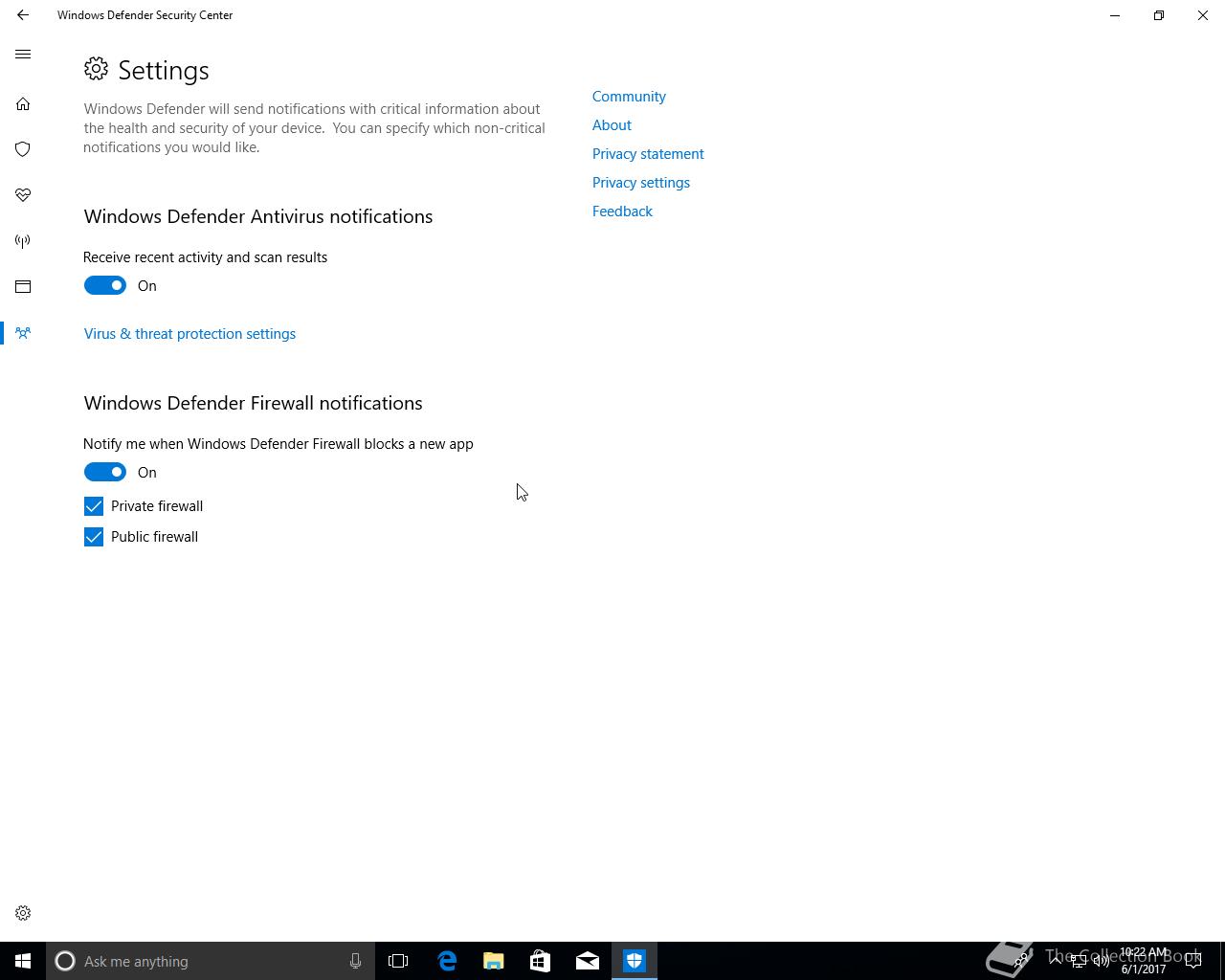Go back using the top-left arrow
This screenshot has width=1225, height=980.
23,15
